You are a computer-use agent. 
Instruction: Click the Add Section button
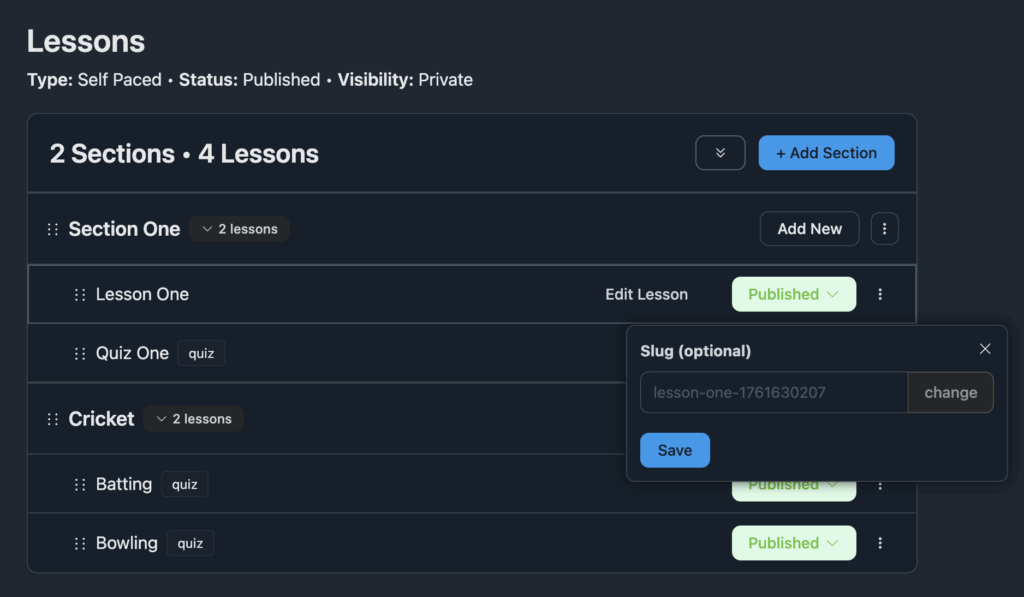(x=826, y=152)
